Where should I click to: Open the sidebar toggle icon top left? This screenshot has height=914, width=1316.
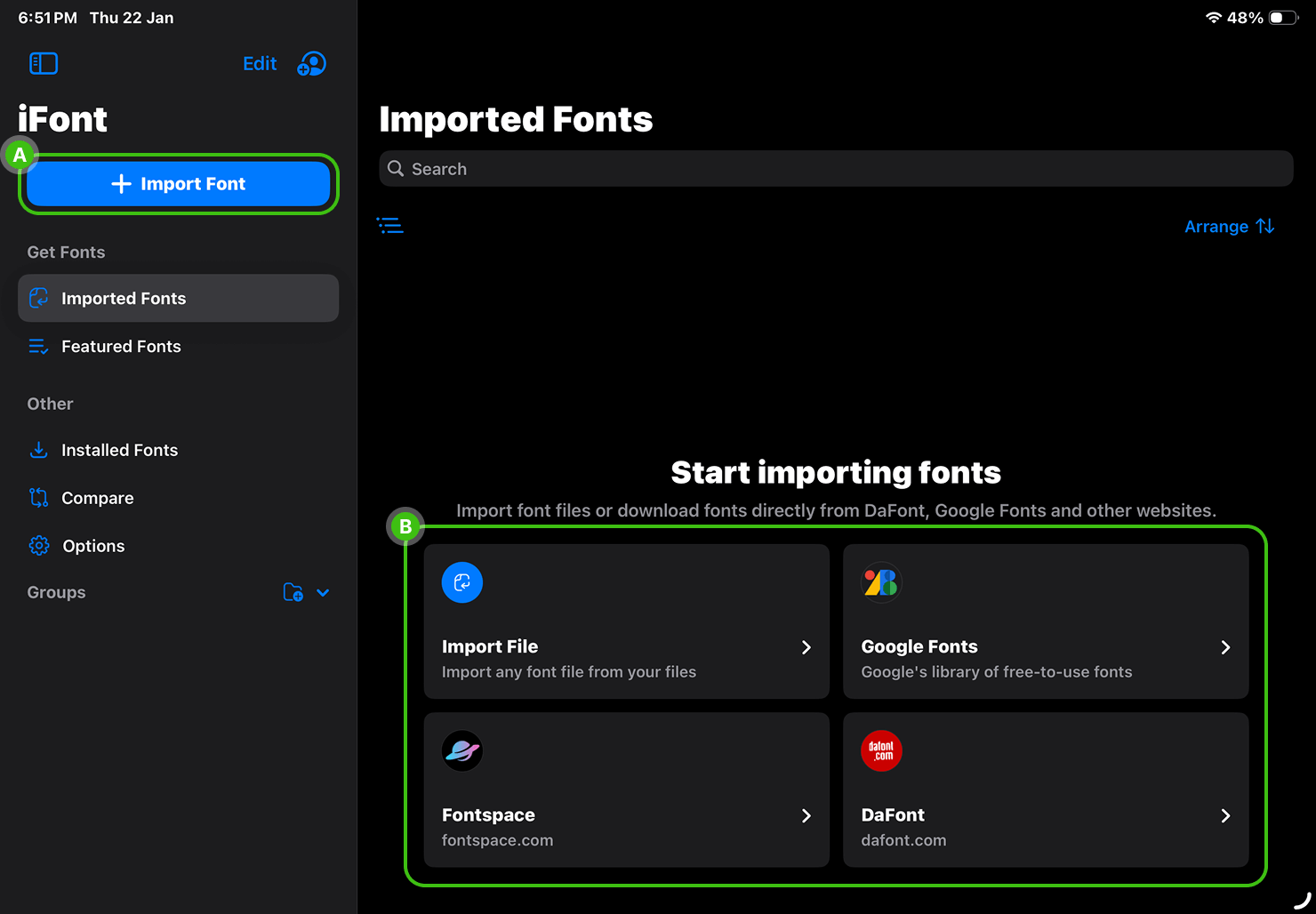click(44, 63)
